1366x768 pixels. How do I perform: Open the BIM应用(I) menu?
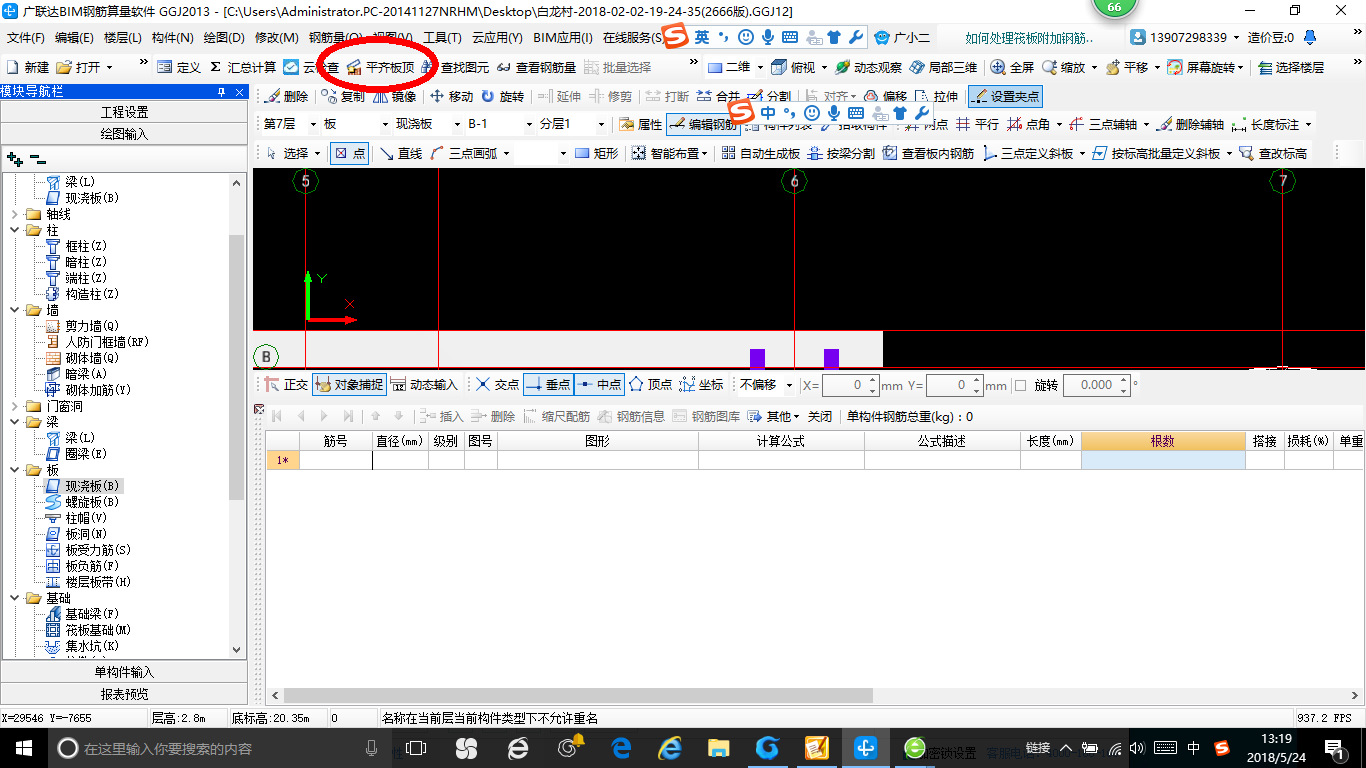pyautogui.click(x=563, y=38)
